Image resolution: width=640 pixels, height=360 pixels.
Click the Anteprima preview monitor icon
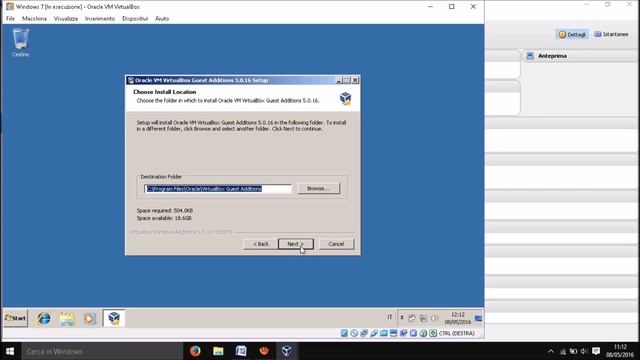tap(530, 56)
